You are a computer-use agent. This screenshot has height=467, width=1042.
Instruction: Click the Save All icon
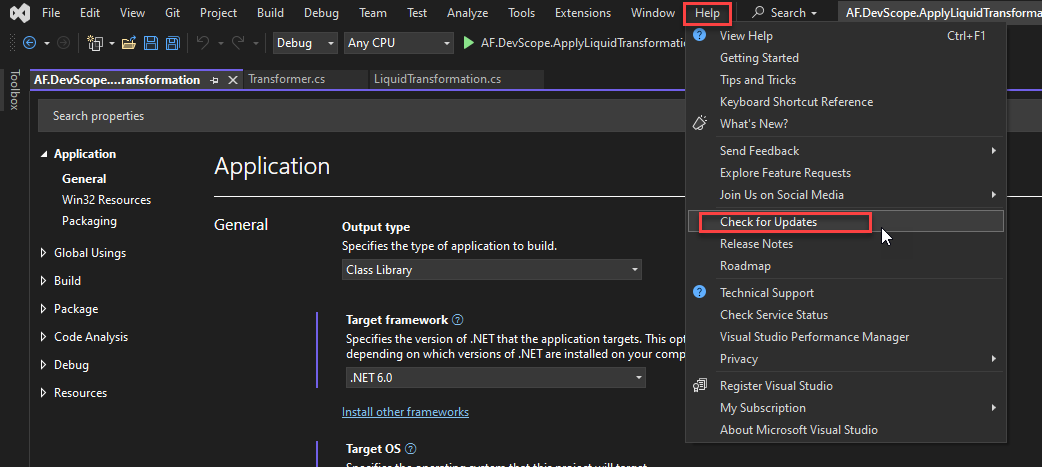coord(173,43)
